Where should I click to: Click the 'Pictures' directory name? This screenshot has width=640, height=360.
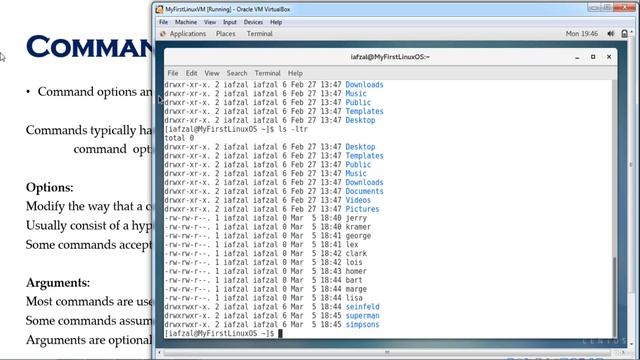pyautogui.click(x=362, y=209)
